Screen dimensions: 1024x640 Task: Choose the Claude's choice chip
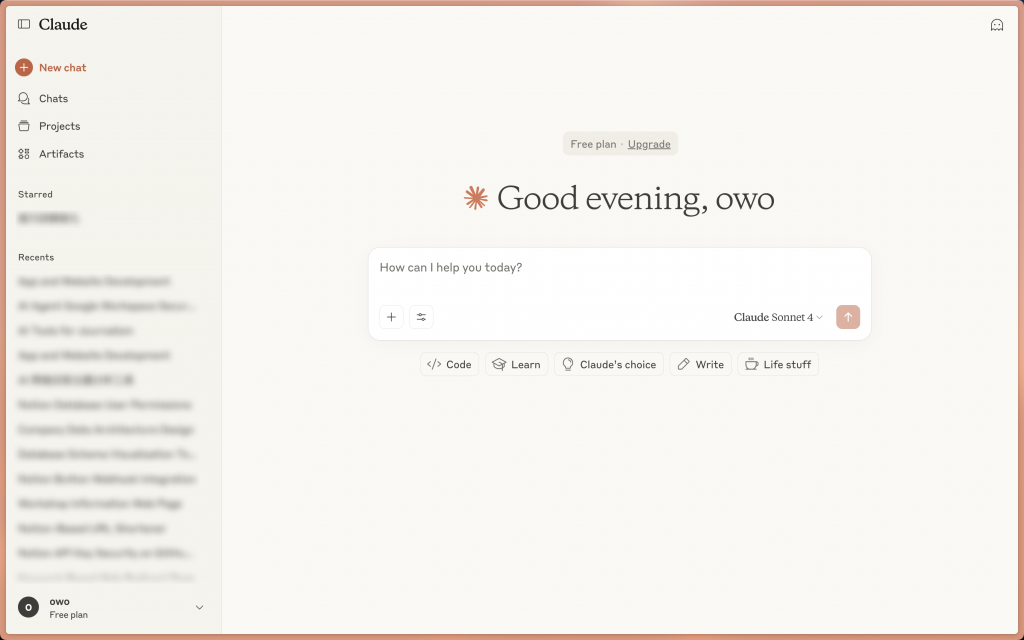pos(609,364)
